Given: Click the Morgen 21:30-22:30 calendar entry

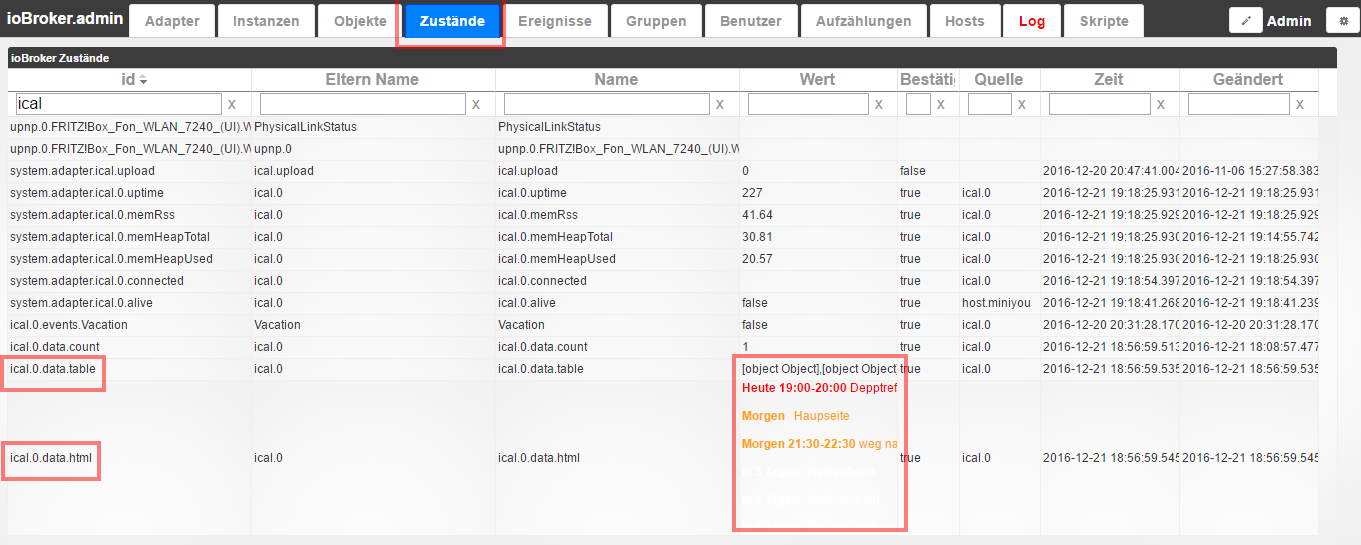Looking at the screenshot, I should (819, 443).
